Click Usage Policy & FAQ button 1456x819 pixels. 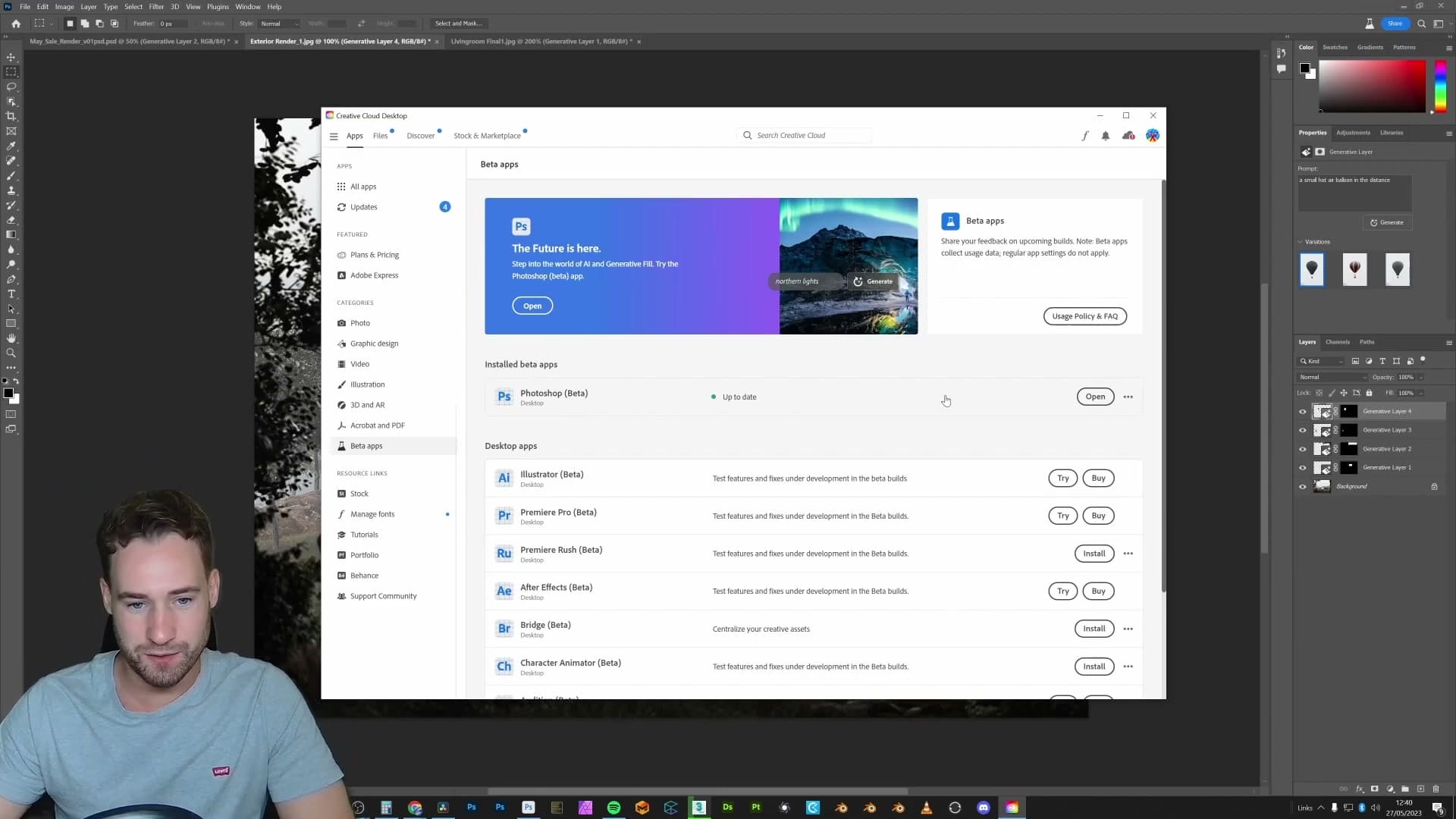point(1084,316)
